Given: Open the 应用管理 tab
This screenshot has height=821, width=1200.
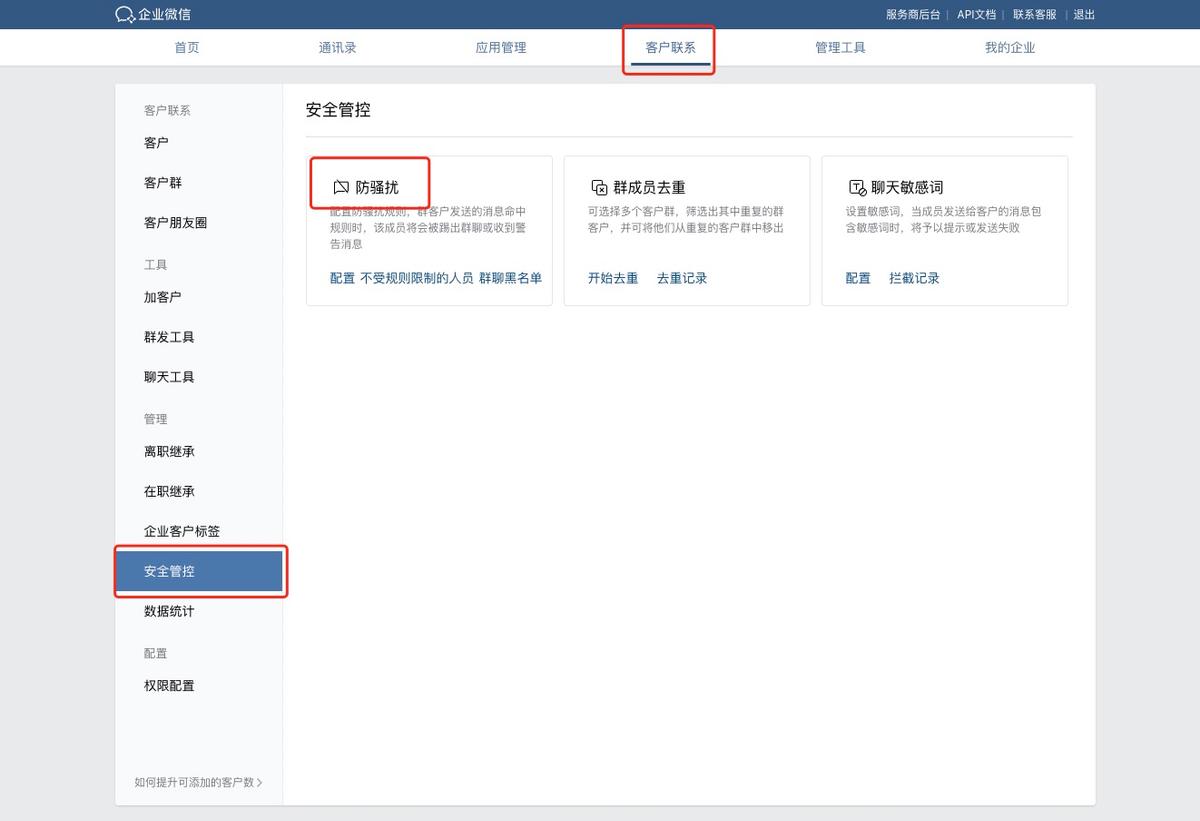Looking at the screenshot, I should (x=500, y=47).
